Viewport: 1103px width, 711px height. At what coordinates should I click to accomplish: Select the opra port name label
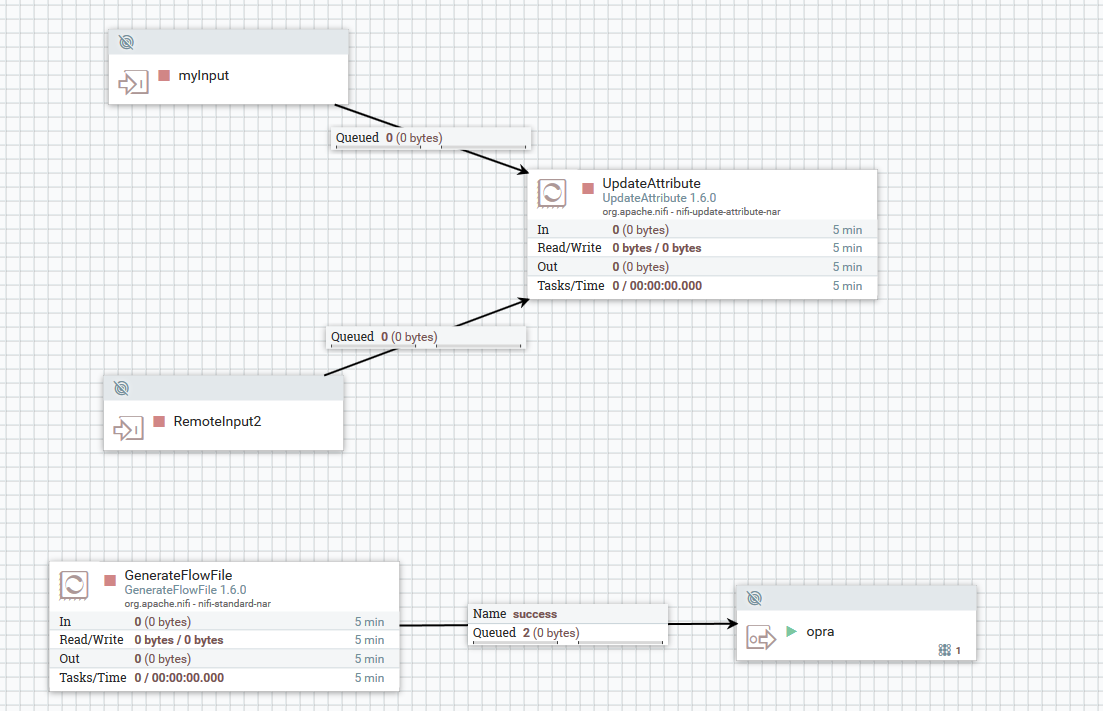pos(820,631)
